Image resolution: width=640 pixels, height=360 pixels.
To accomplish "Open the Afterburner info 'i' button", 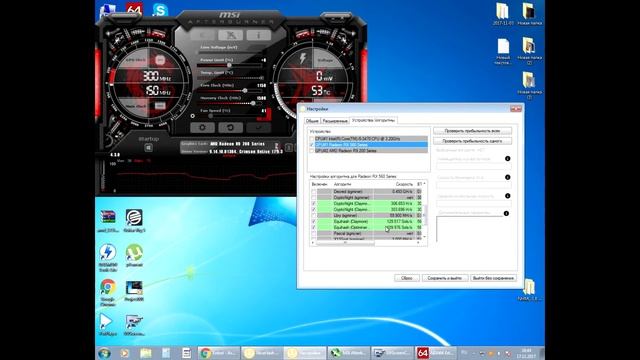I will coord(258,36).
